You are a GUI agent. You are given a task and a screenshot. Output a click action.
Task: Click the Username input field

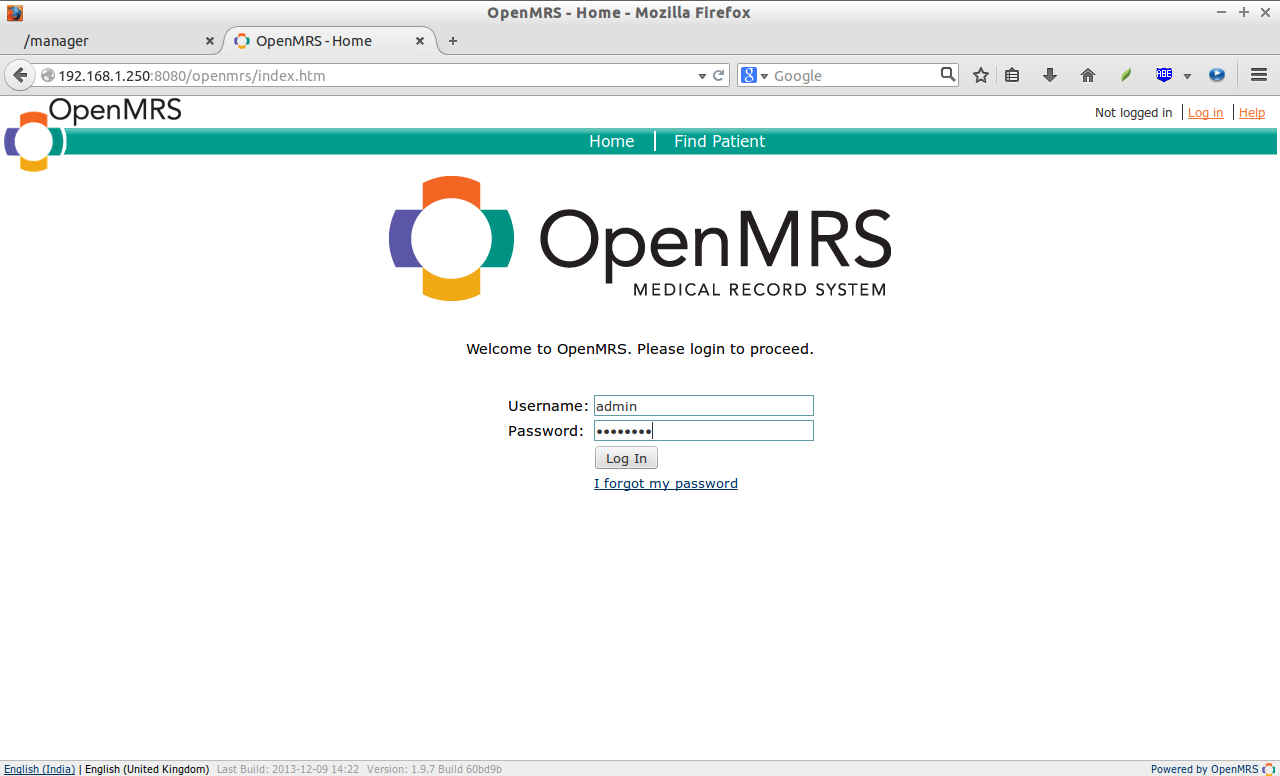point(704,406)
